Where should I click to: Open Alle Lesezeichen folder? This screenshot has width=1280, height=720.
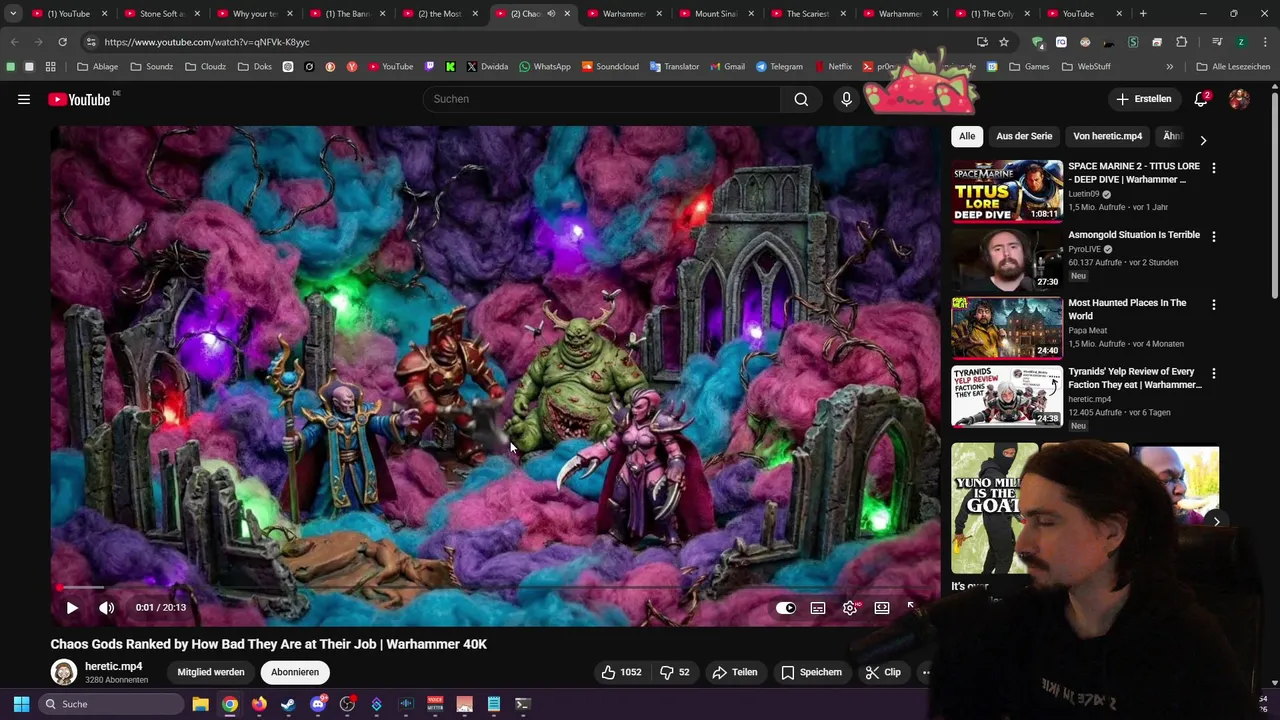tap(1233, 67)
